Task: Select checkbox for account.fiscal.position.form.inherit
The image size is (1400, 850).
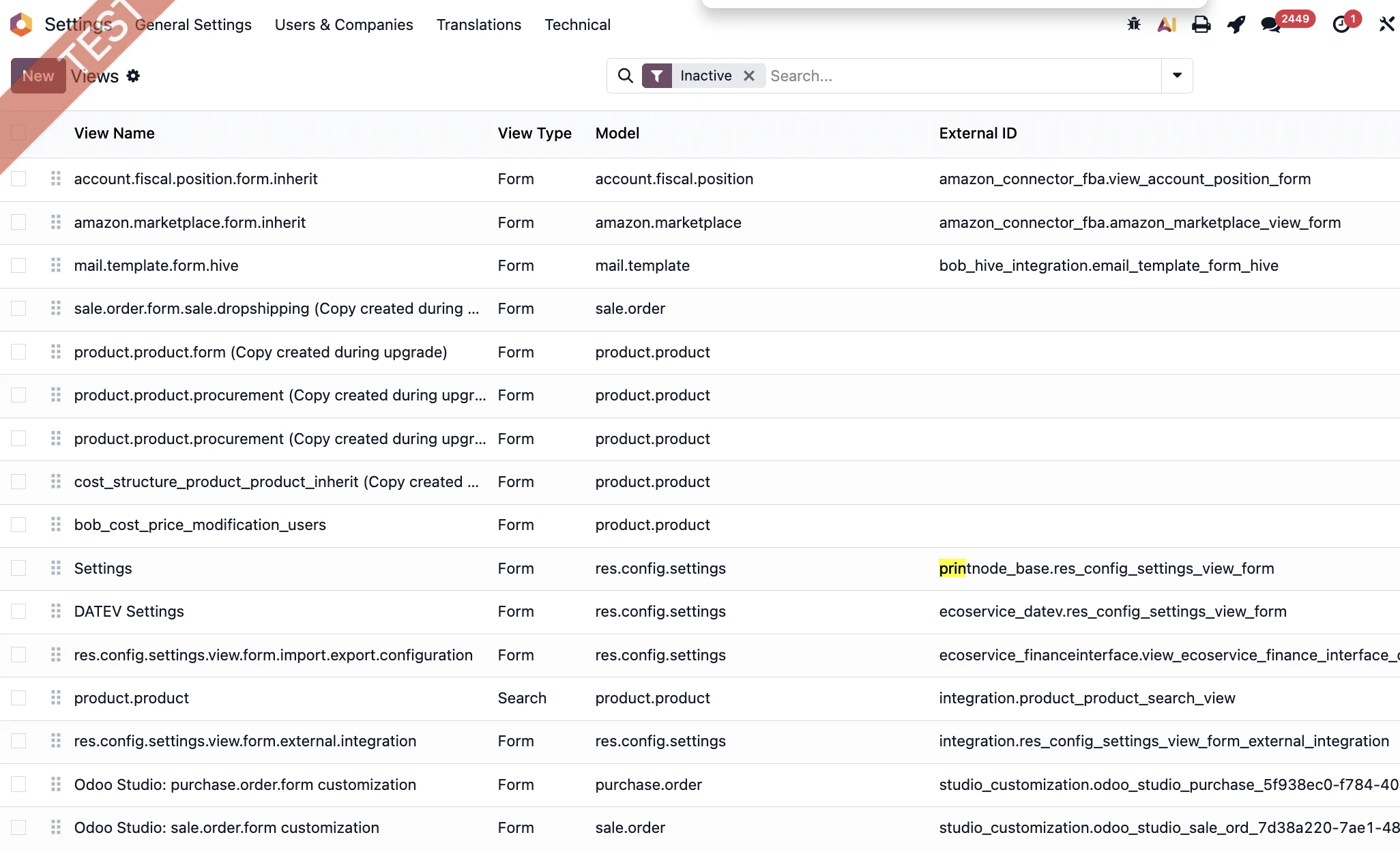Action: [18, 179]
